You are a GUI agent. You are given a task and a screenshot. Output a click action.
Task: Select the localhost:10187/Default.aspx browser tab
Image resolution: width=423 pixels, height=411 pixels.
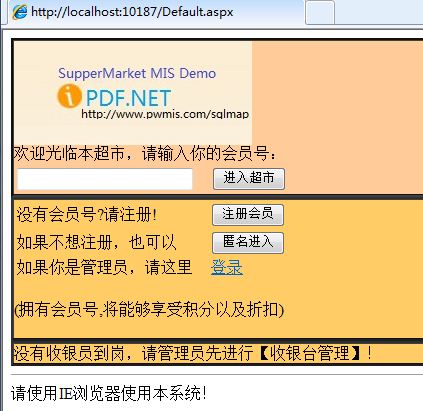coord(155,12)
